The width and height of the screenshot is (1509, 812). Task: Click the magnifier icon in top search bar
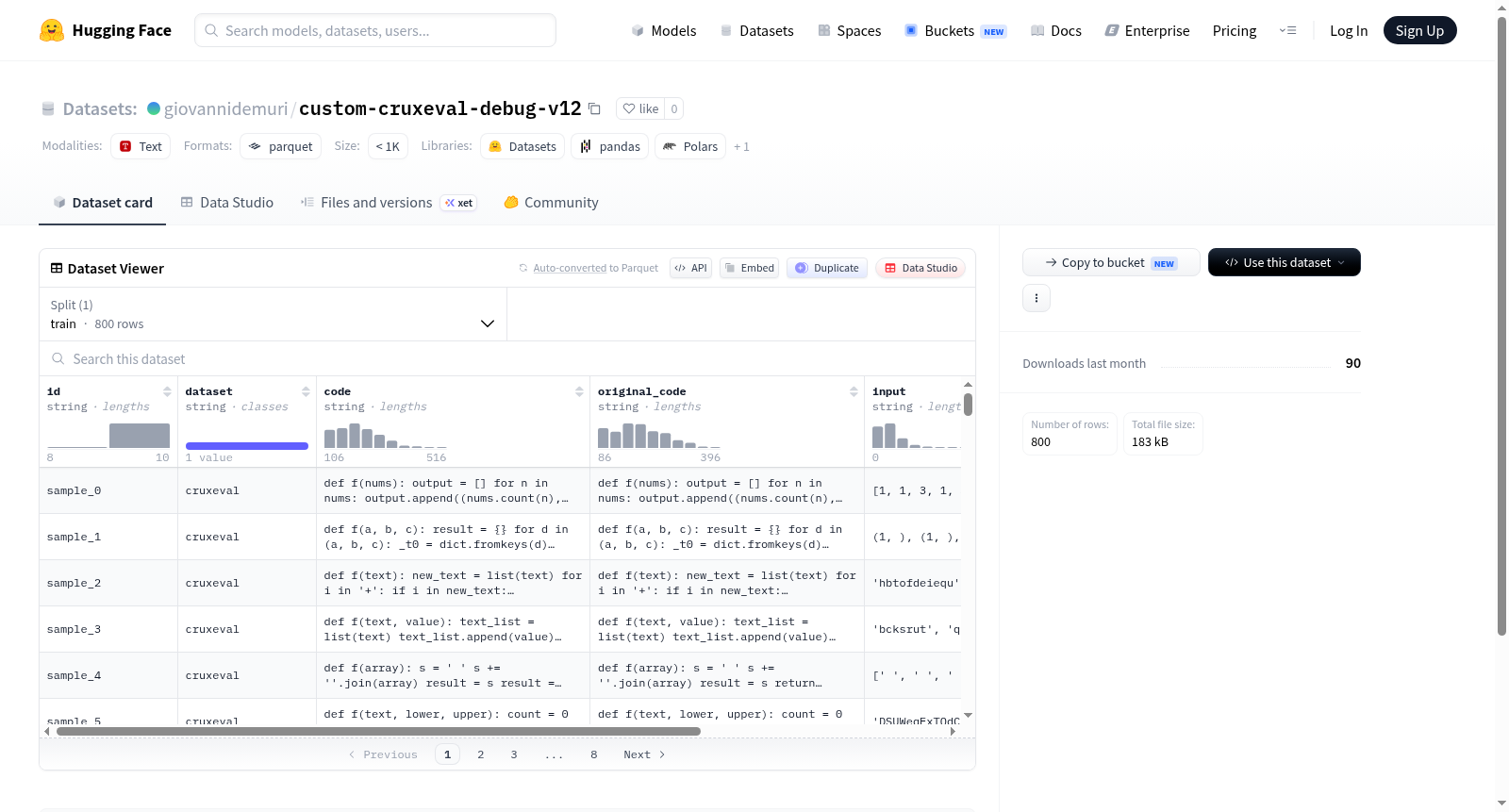[x=211, y=30]
